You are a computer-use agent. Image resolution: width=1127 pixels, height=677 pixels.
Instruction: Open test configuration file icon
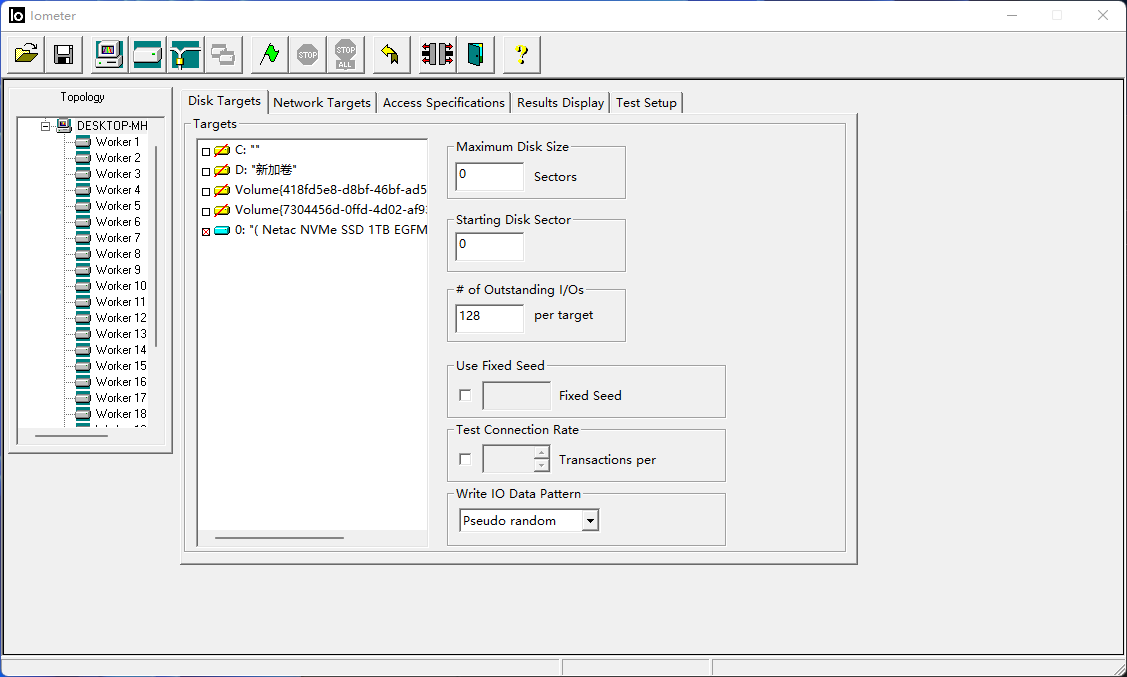[x=26, y=55]
